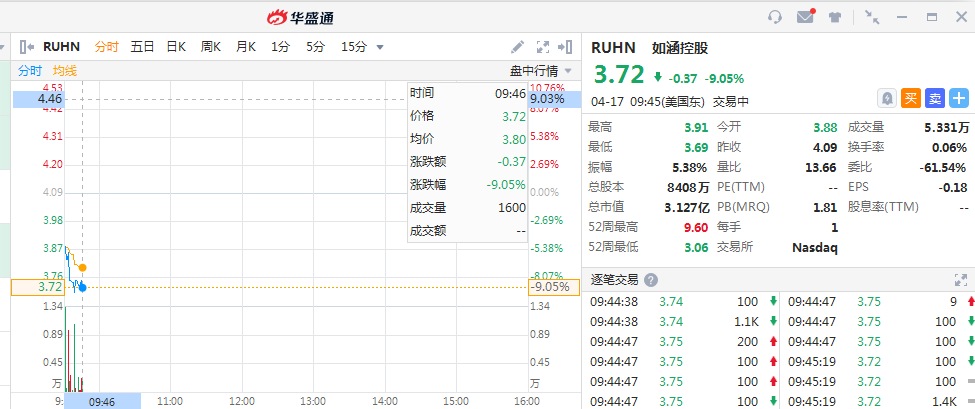Select the 09:44:47 trade of 9 shares
Image resolution: width=975 pixels, height=409 pixels.
point(879,301)
